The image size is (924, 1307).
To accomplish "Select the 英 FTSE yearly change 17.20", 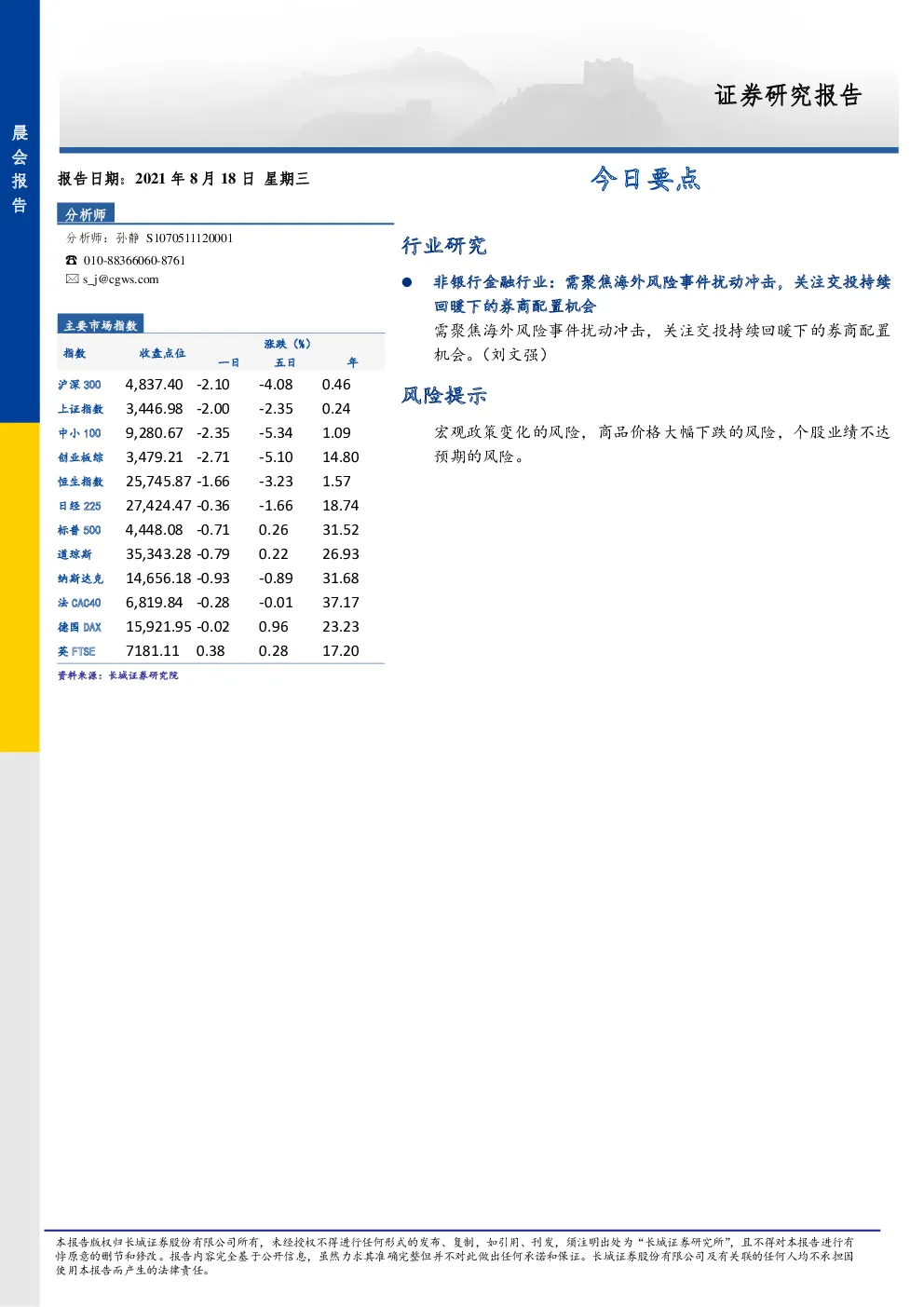I will pos(341,651).
